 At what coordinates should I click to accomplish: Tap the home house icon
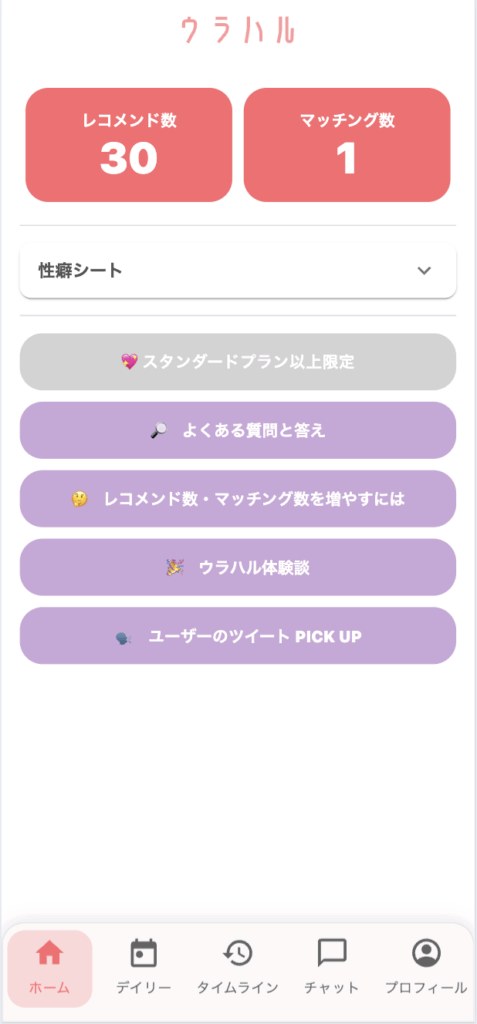tap(50, 953)
